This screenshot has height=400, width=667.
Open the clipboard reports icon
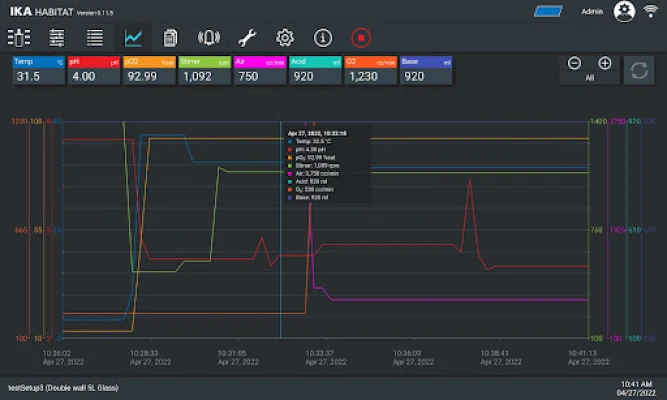[x=171, y=38]
